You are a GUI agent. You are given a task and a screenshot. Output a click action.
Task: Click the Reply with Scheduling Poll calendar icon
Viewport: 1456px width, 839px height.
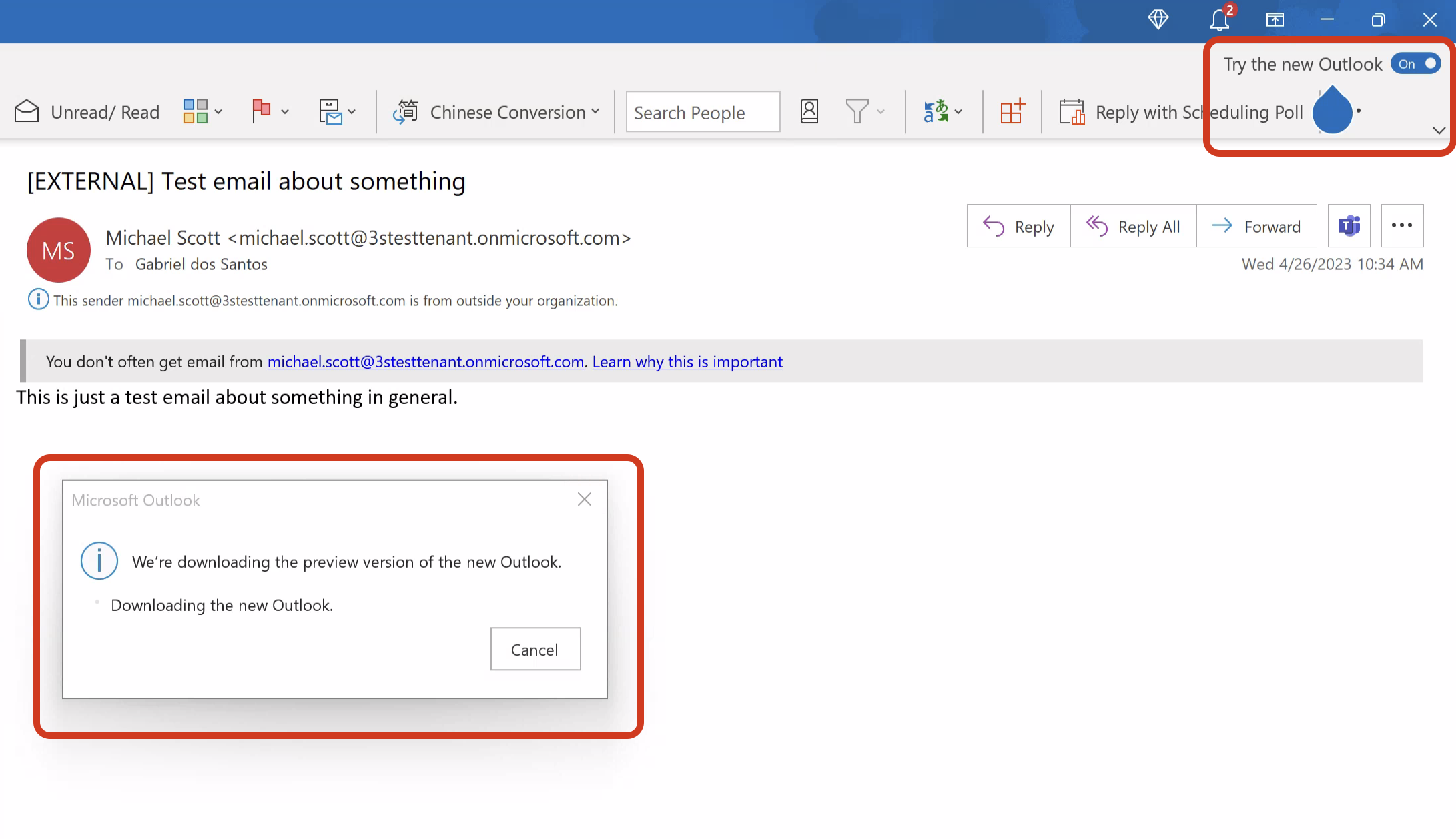(x=1072, y=111)
